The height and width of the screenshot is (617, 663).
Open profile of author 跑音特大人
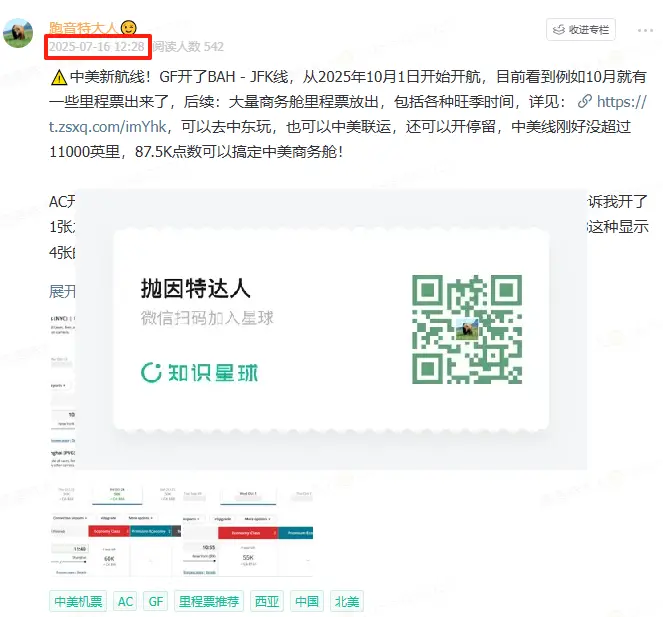(83, 28)
